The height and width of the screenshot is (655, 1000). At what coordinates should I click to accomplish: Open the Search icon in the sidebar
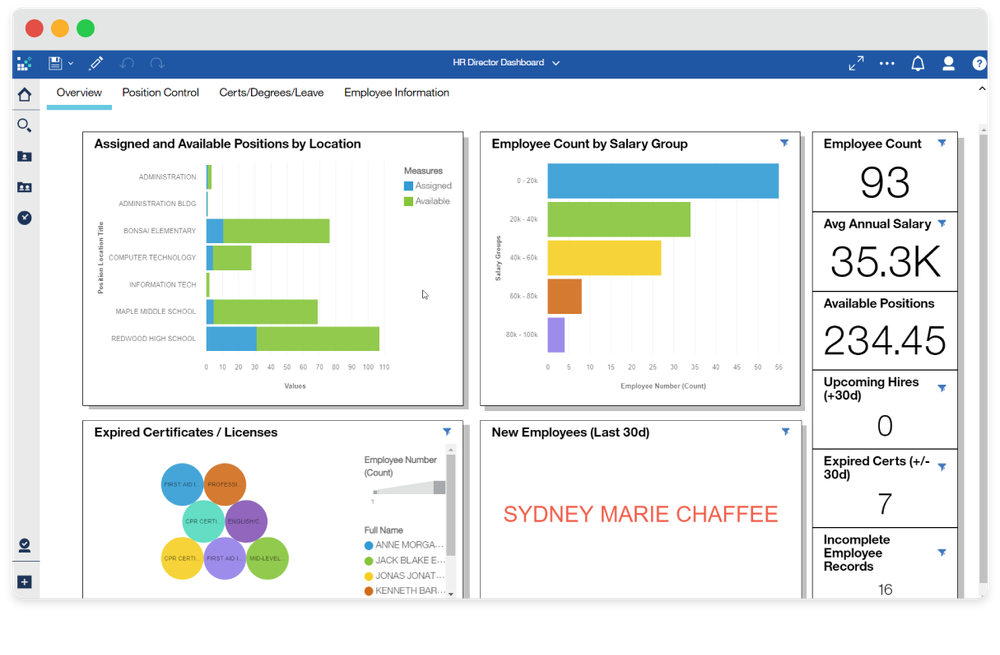(x=24, y=125)
